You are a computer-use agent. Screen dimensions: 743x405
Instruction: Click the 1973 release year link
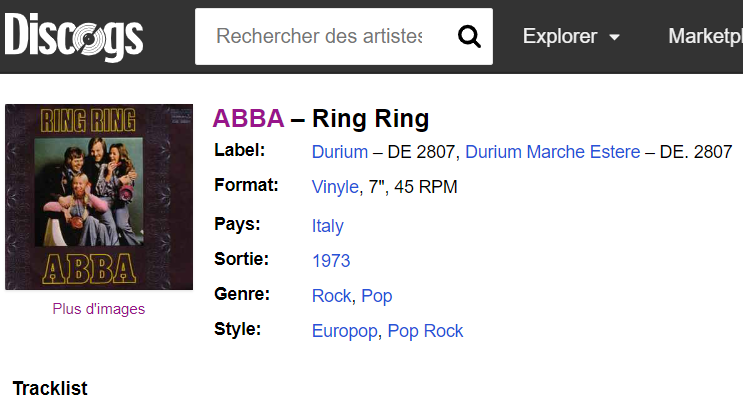click(331, 261)
